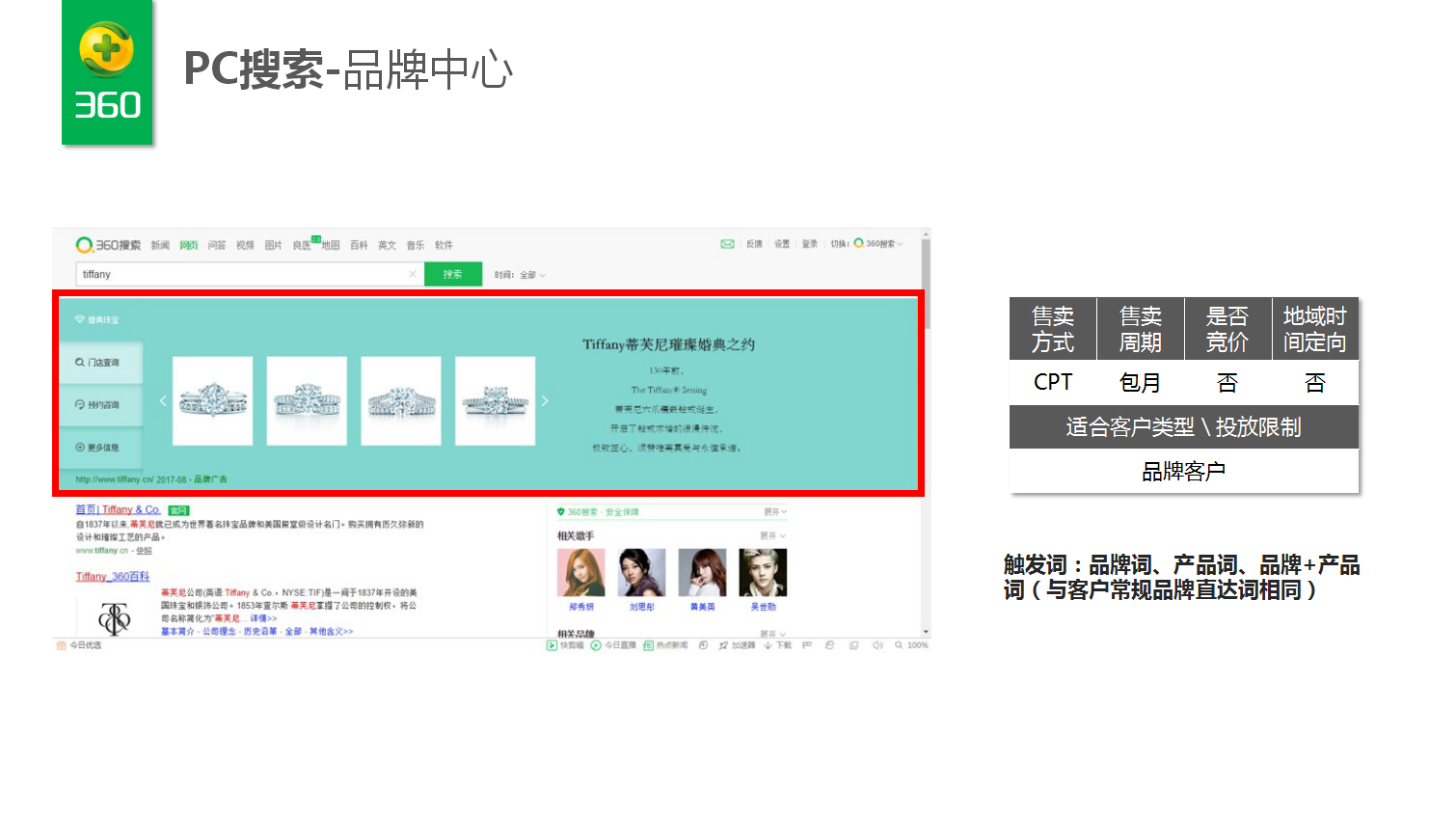1456x819 pixels.
Task: Select the first ring thumbnail in the carousel
Action: tap(212, 400)
